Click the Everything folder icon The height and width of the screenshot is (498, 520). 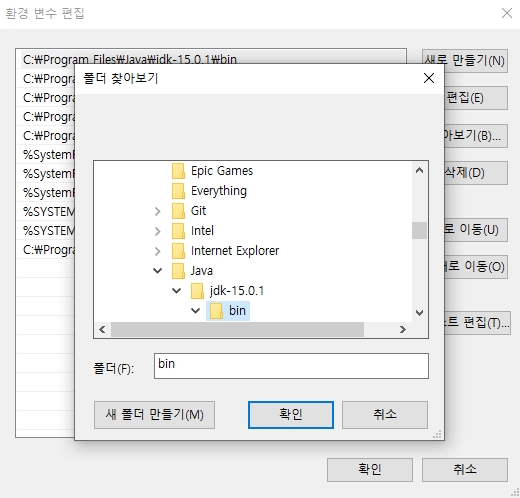pos(178,191)
